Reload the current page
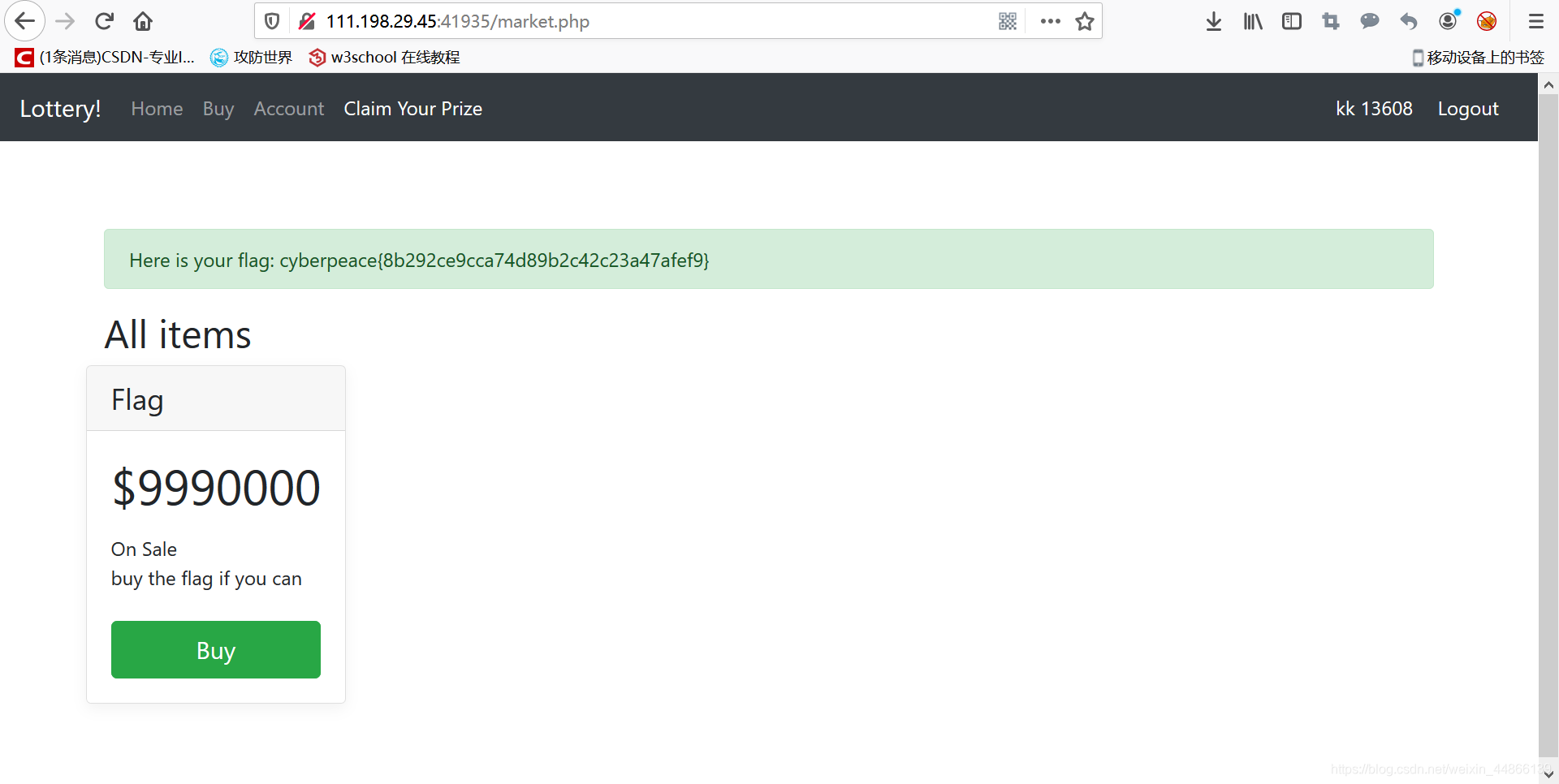Screen dimensions: 1559x784 click(104, 21)
